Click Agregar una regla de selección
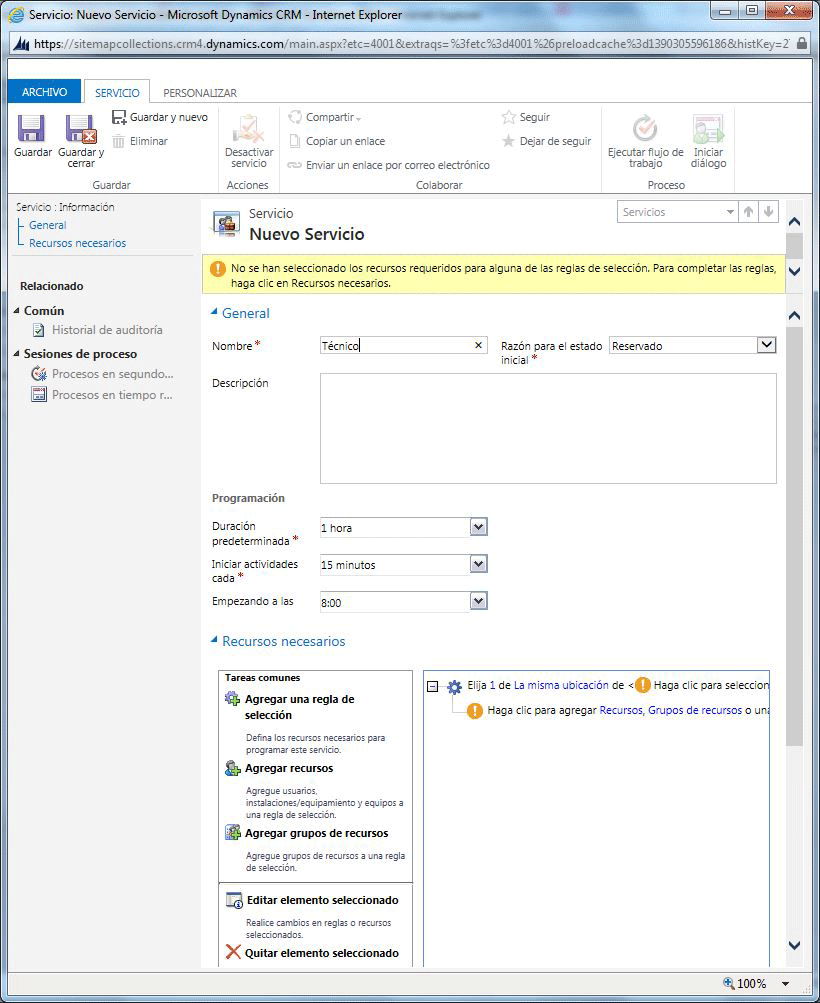Viewport: 820px width, 1003px height. (299, 707)
